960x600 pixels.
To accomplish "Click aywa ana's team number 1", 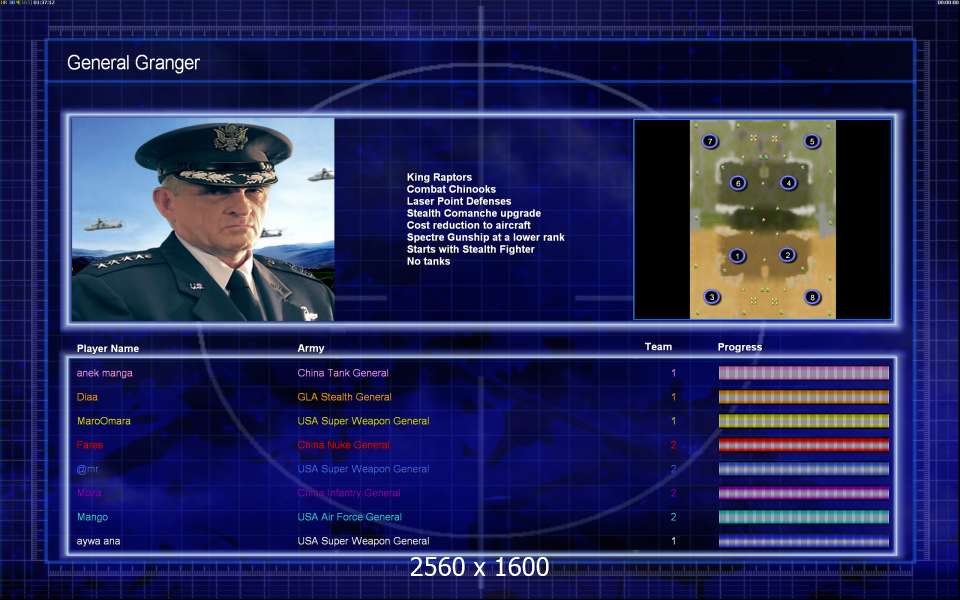I will point(673,541).
